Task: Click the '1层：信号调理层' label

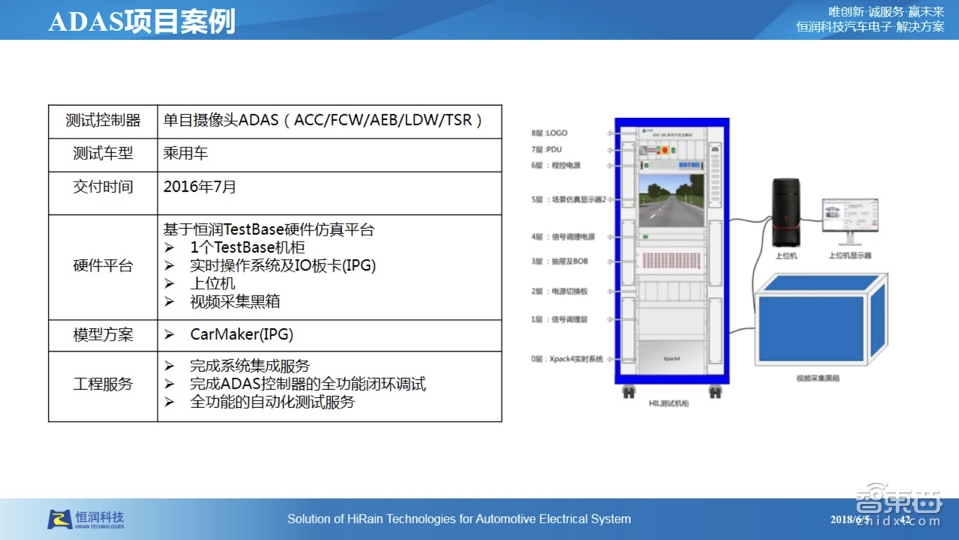Action: tap(560, 319)
